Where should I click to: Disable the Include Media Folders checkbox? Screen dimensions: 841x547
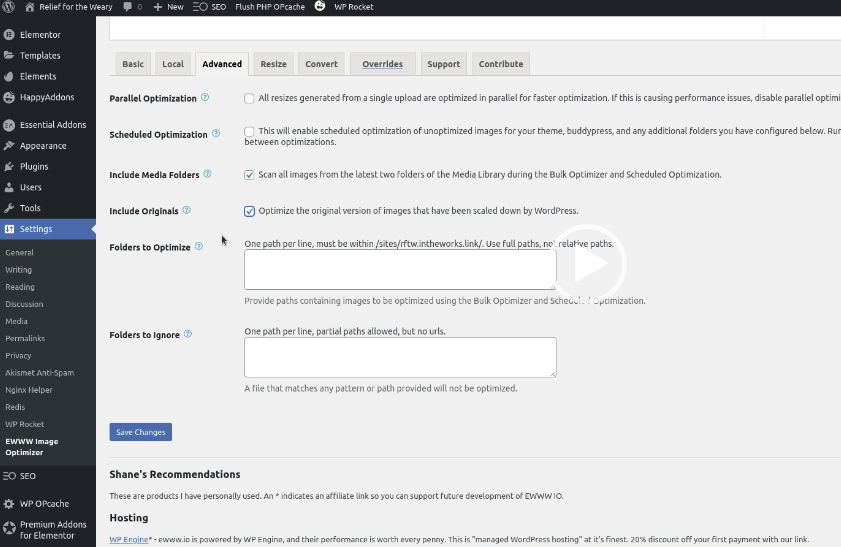(249, 175)
